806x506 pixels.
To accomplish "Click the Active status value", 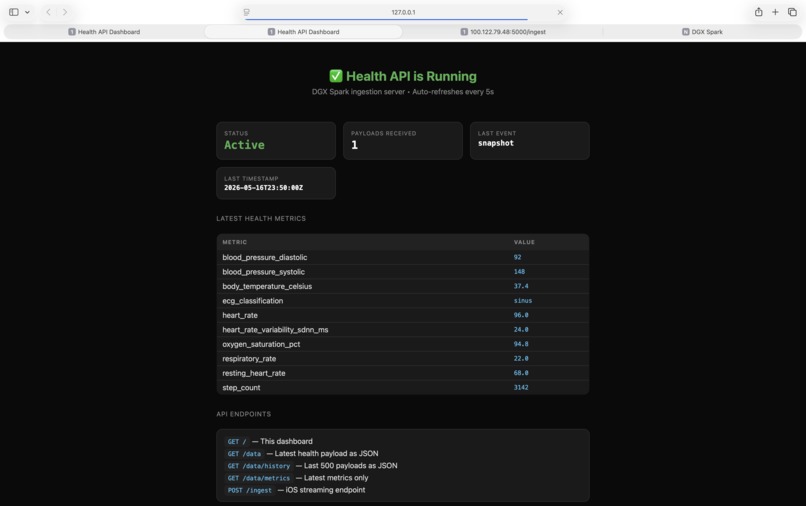I will click(244, 145).
